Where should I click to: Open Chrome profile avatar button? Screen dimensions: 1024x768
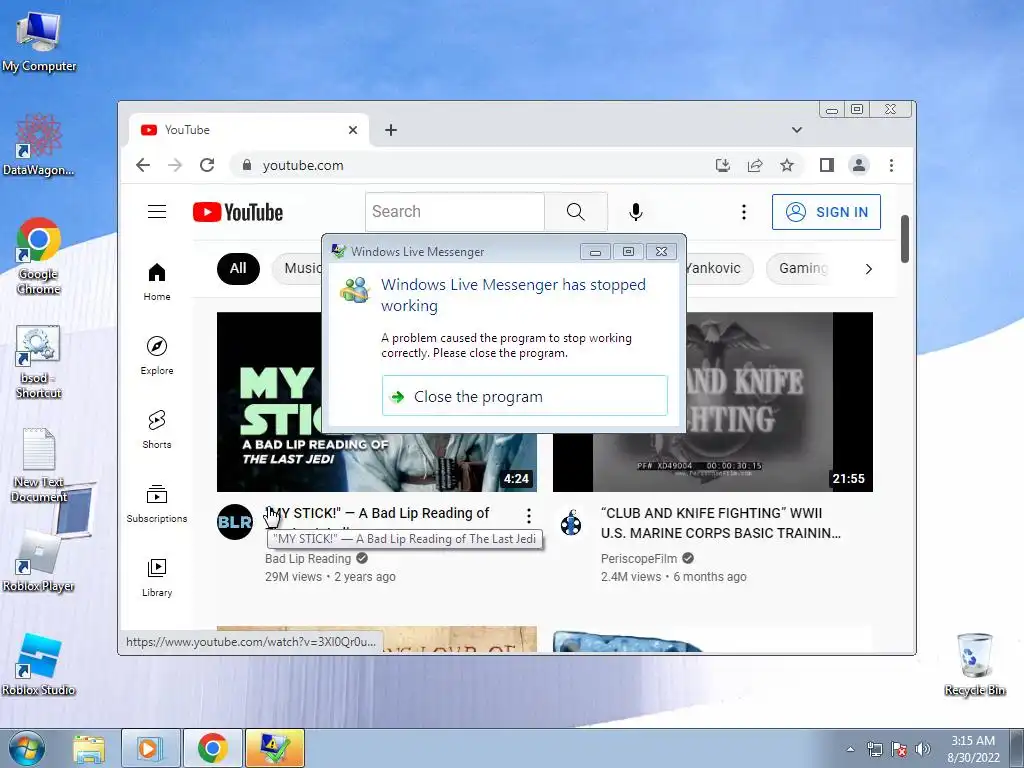859,165
